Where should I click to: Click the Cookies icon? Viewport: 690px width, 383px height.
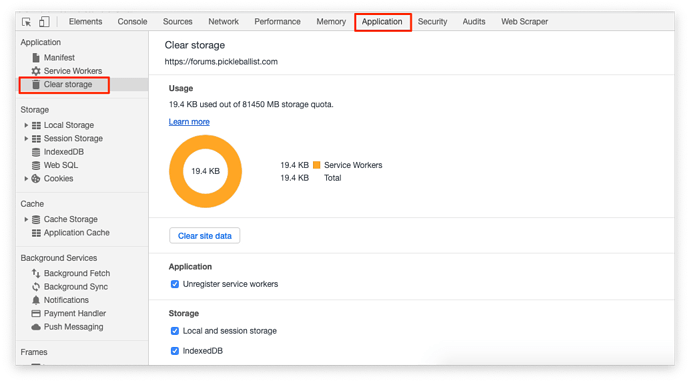coord(36,179)
